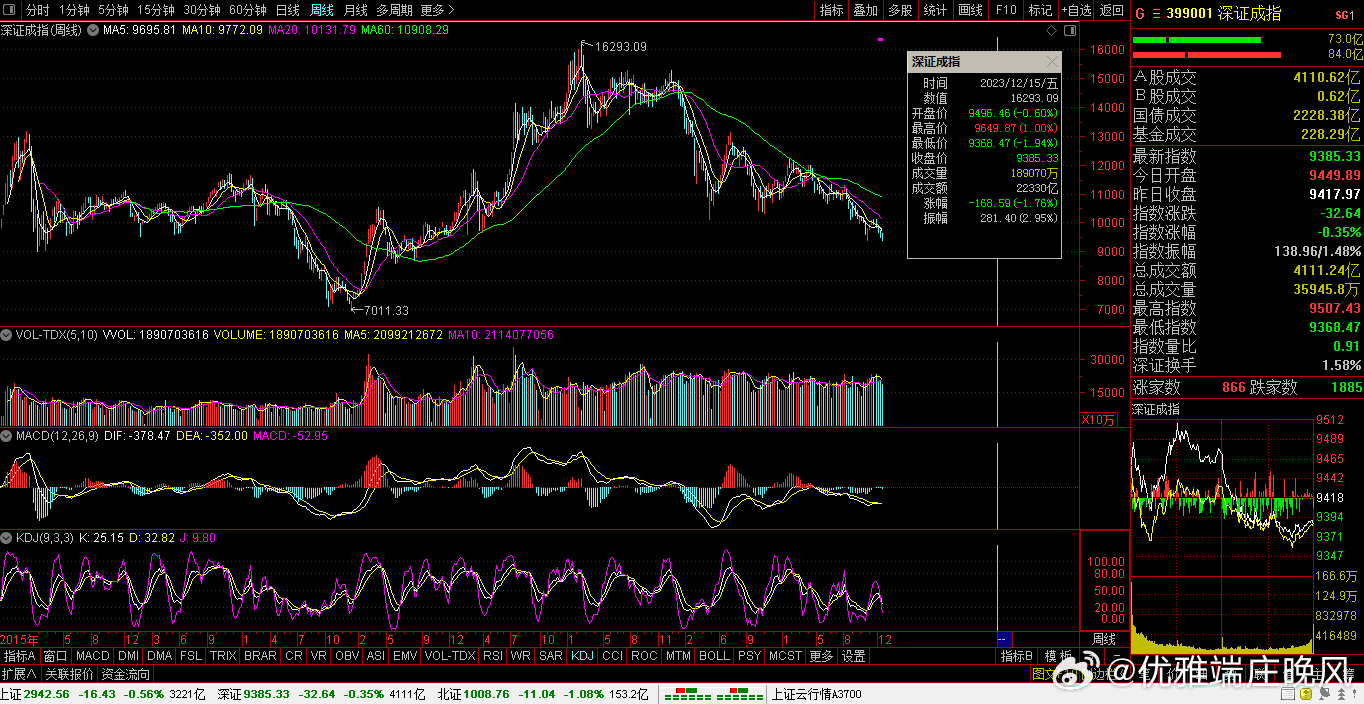Switch to the 5分钟 chart
1364x704 pixels.
(x=113, y=10)
